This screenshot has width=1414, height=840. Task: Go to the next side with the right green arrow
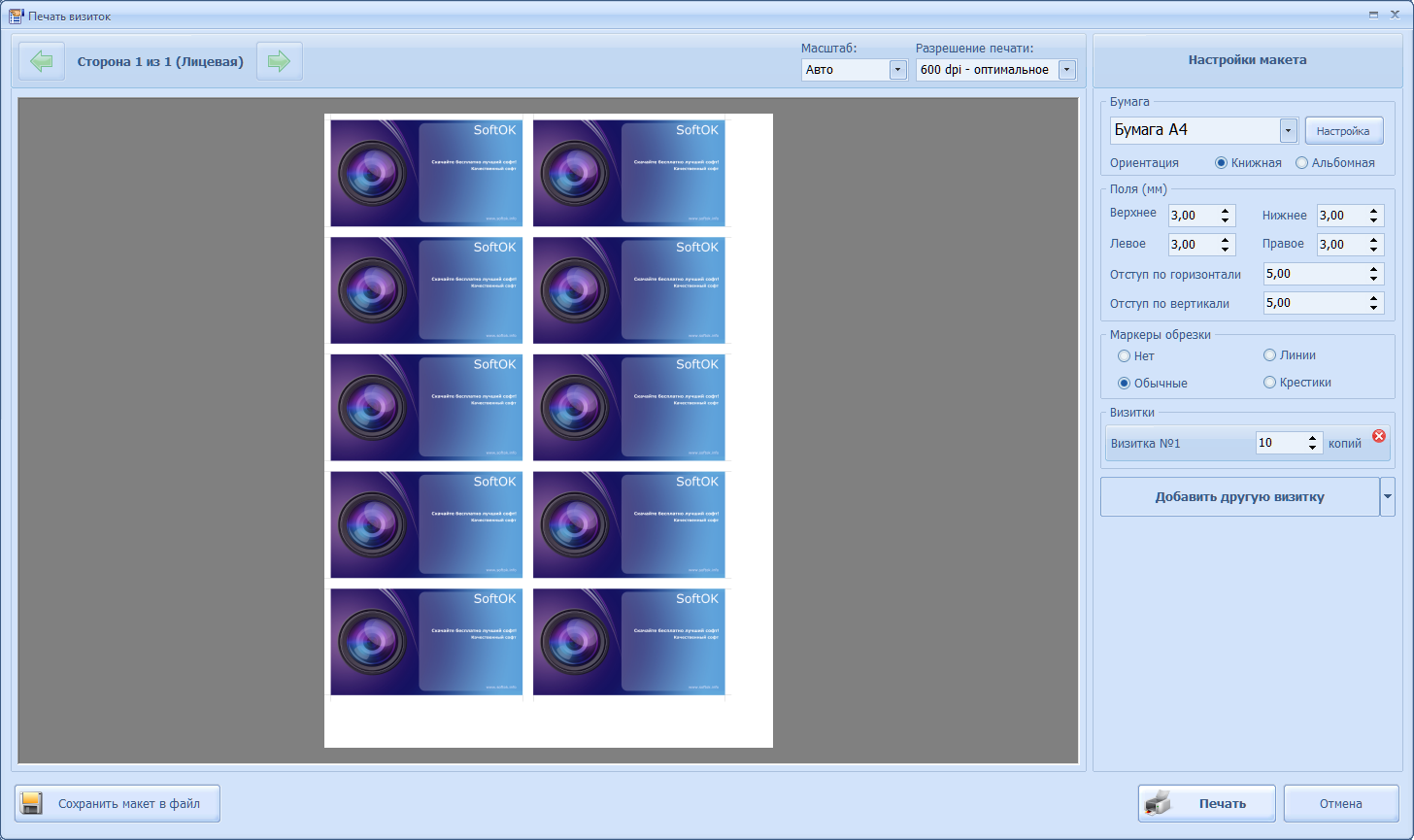tap(280, 61)
